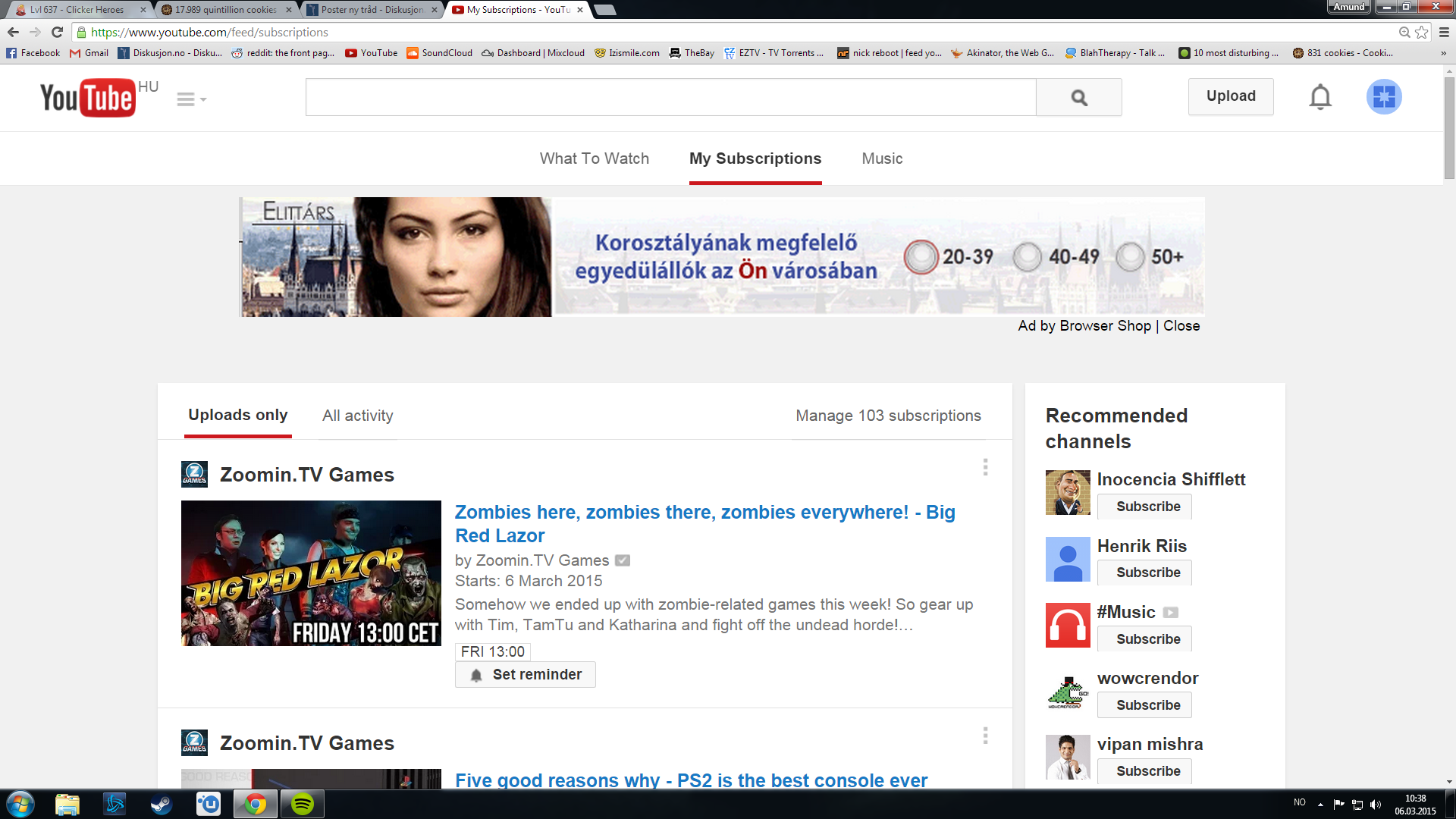Open the Big Red Lazor video thumbnail
This screenshot has height=819, width=1456.
pyautogui.click(x=311, y=573)
